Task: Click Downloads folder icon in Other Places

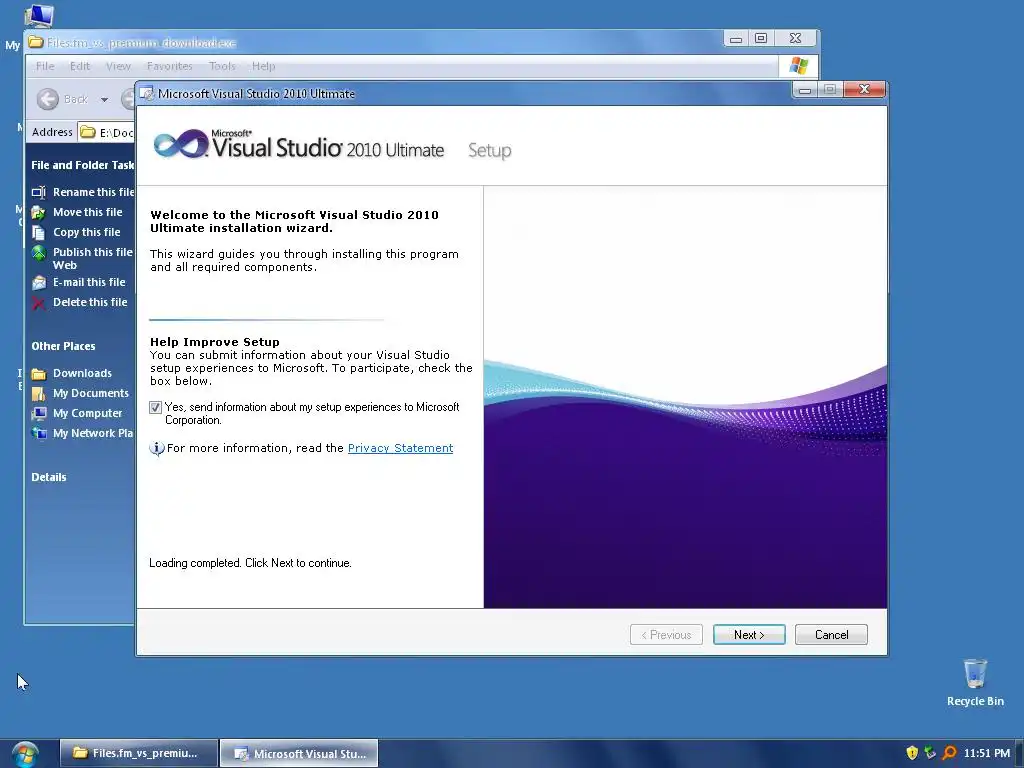Action: pos(39,374)
